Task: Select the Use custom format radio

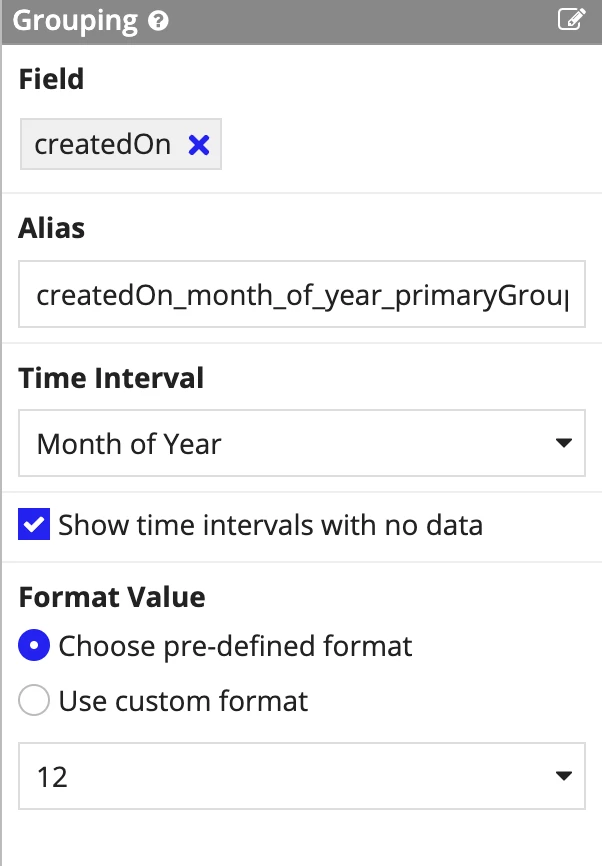Action: tap(34, 700)
